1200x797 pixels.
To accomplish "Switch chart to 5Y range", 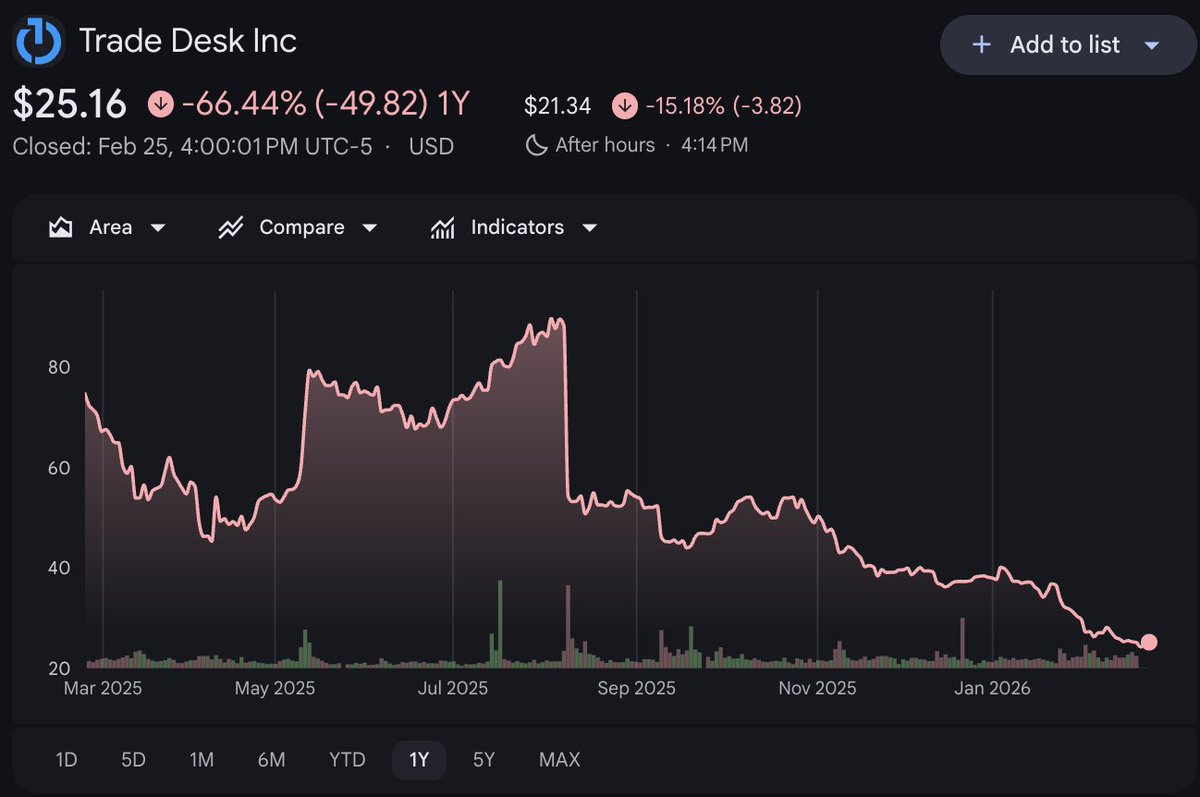I will 484,760.
